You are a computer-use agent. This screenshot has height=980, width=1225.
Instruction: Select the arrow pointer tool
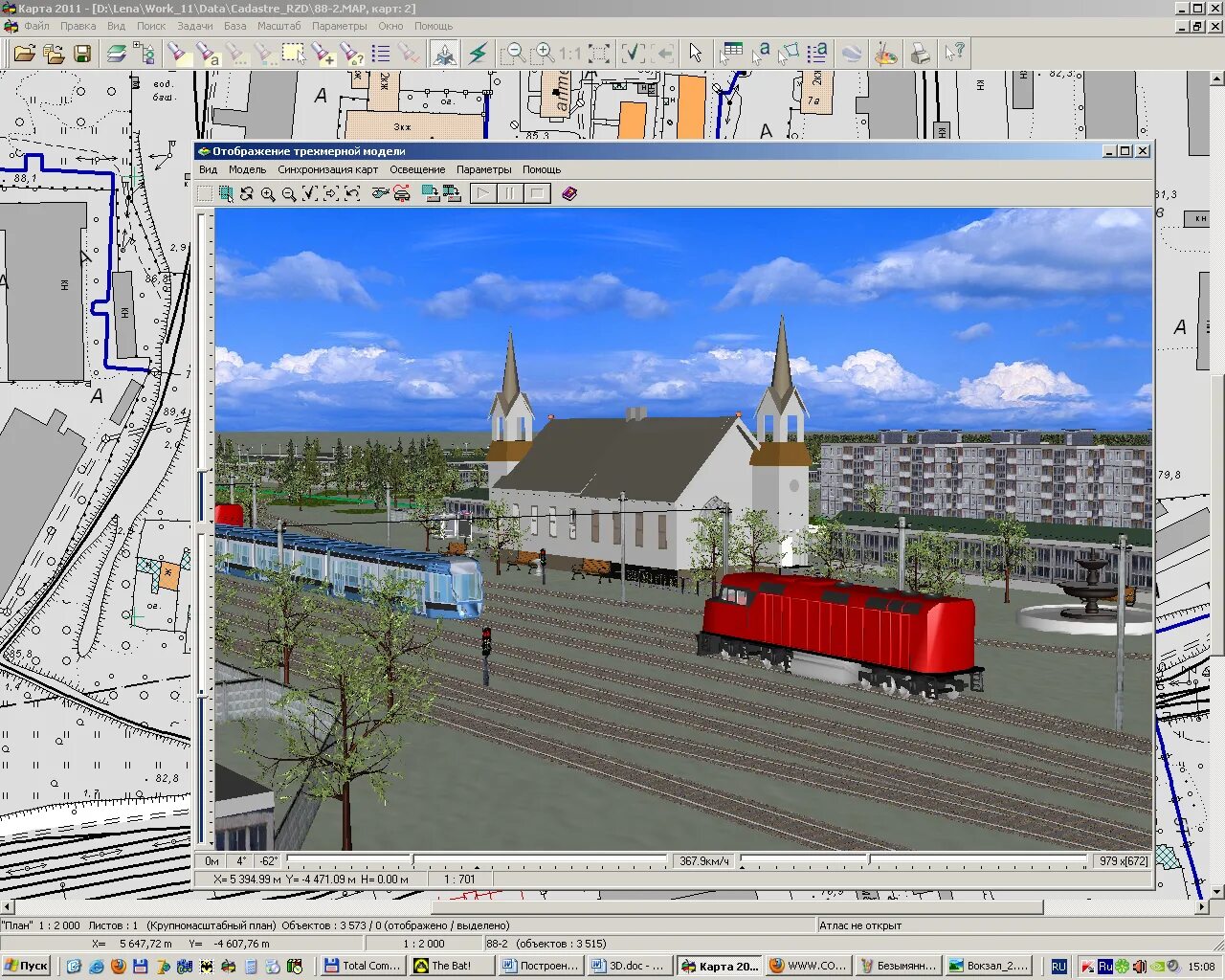(696, 54)
